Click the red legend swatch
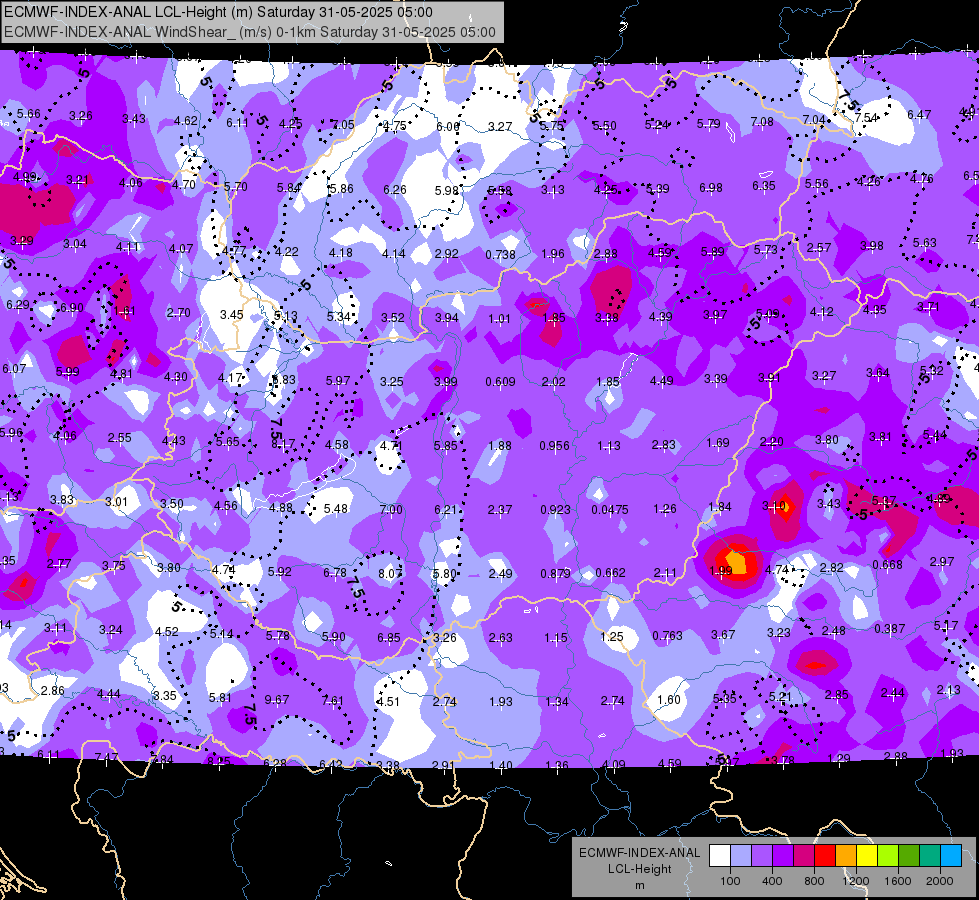This screenshot has height=900, width=979. 825,856
